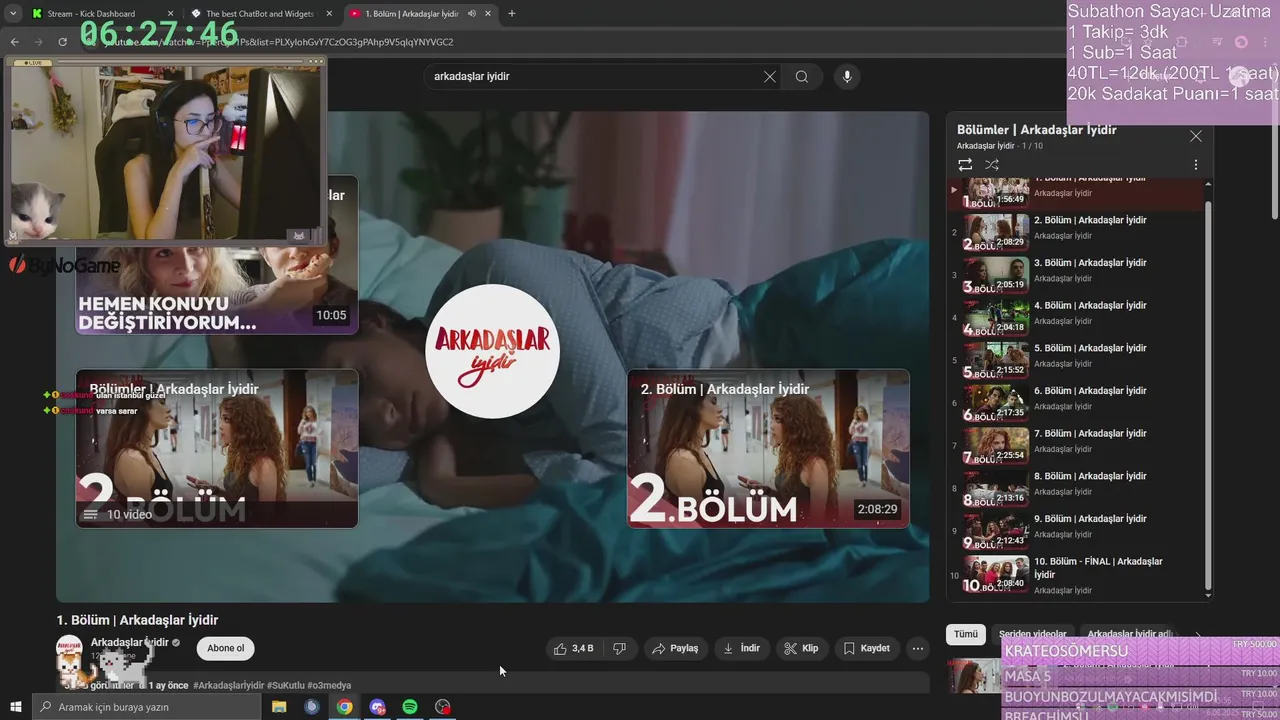
Task: Select 8. Bölüm | Arkadaşlar İyidir in playlist
Action: (1077, 488)
